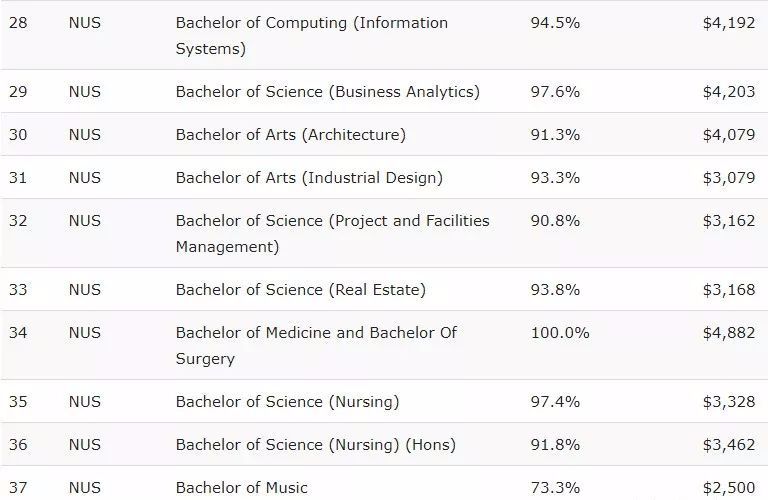Click the $4,192 salary value
The width and height of the screenshot is (768, 500).
point(728,23)
